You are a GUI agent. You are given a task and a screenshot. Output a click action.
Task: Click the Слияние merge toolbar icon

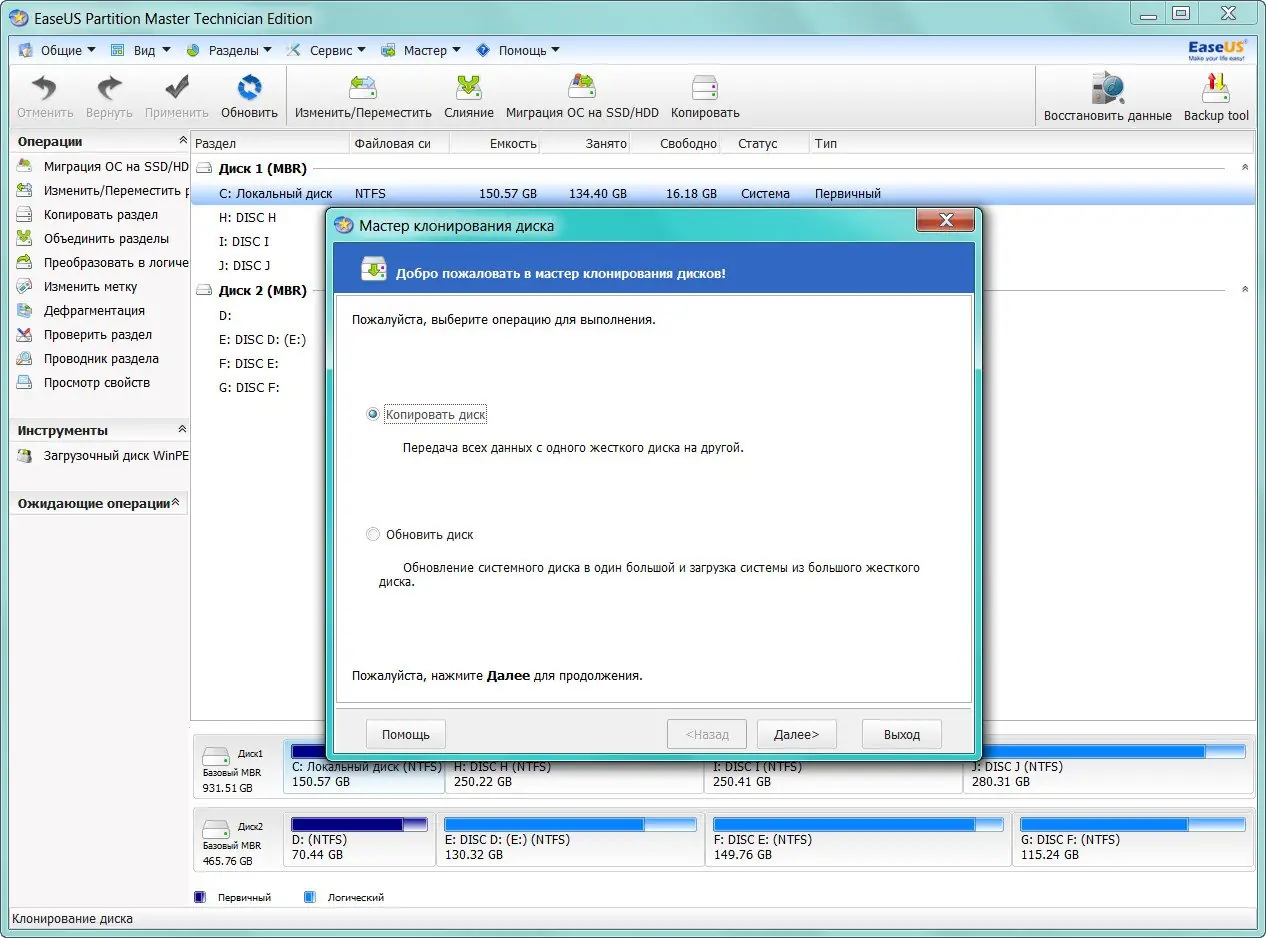click(469, 88)
